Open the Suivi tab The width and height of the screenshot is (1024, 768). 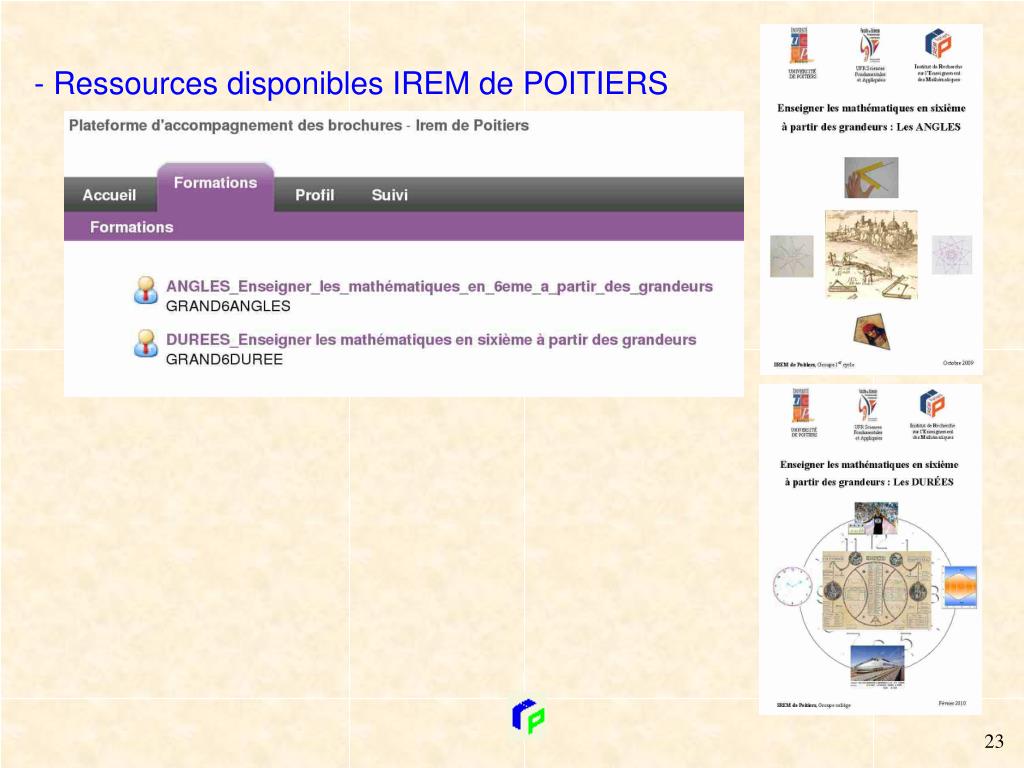389,195
